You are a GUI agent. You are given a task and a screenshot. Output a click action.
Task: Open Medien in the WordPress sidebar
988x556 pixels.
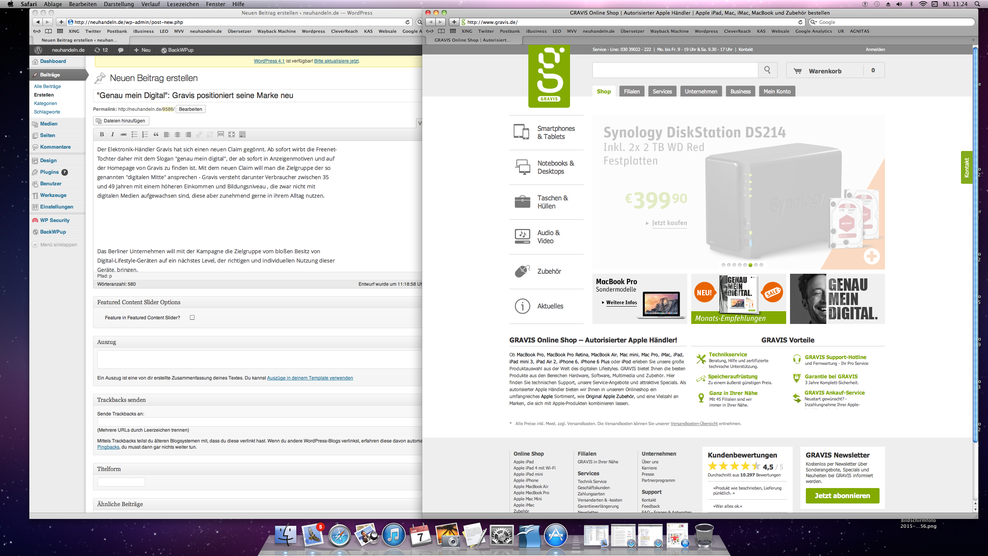tap(49, 124)
